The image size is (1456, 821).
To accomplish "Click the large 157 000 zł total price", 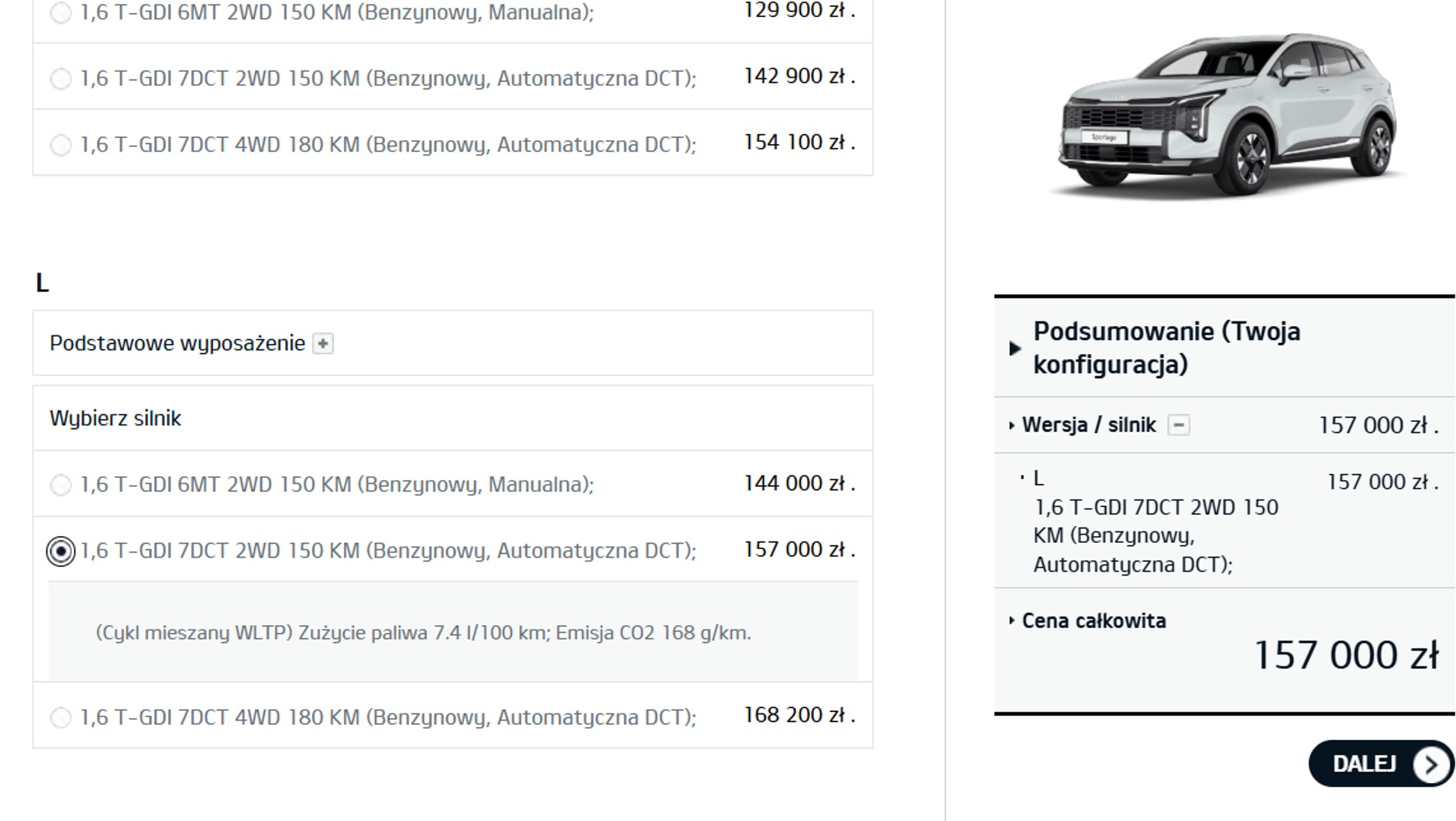I will point(1346,655).
